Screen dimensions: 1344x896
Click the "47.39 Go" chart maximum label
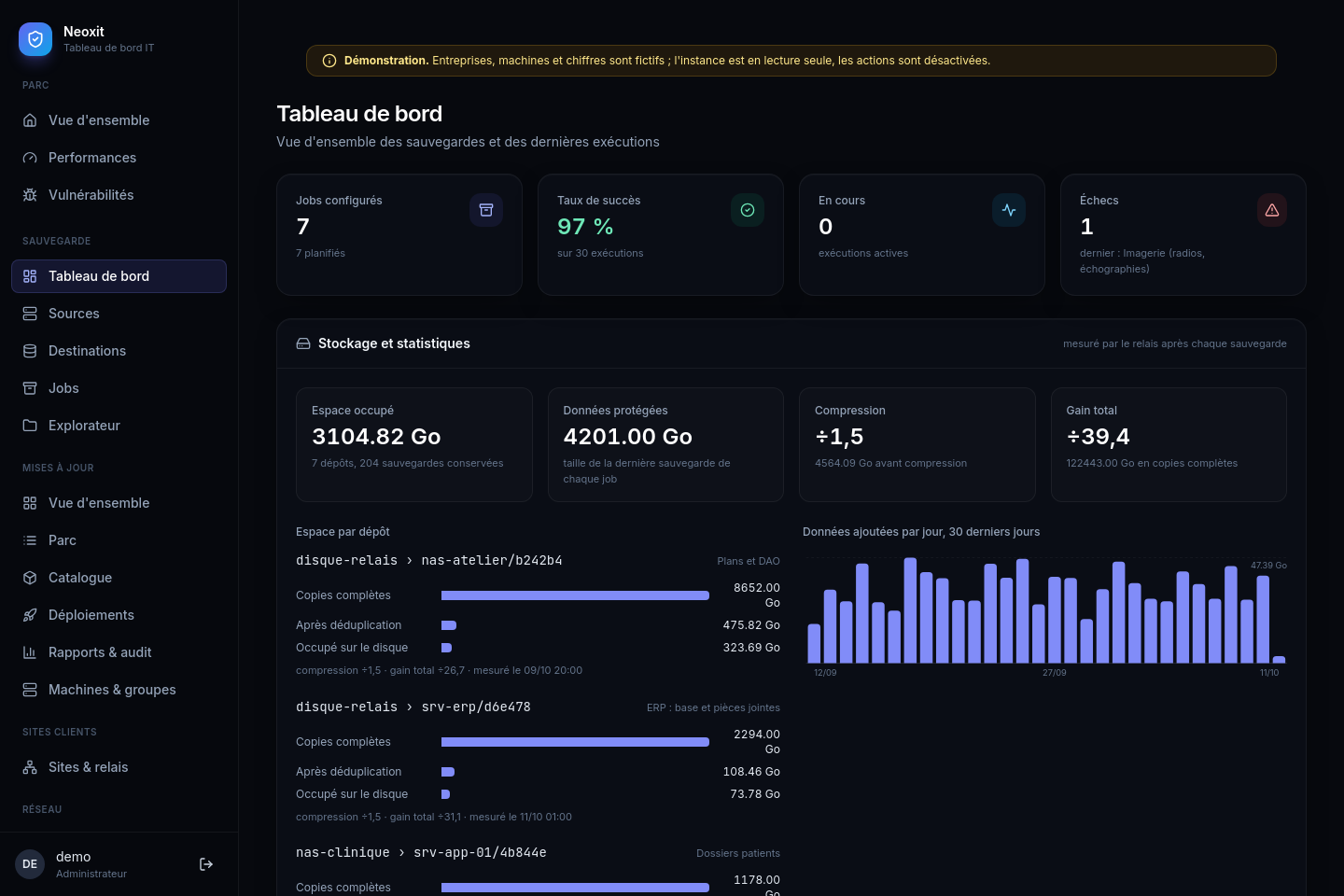(x=1268, y=566)
